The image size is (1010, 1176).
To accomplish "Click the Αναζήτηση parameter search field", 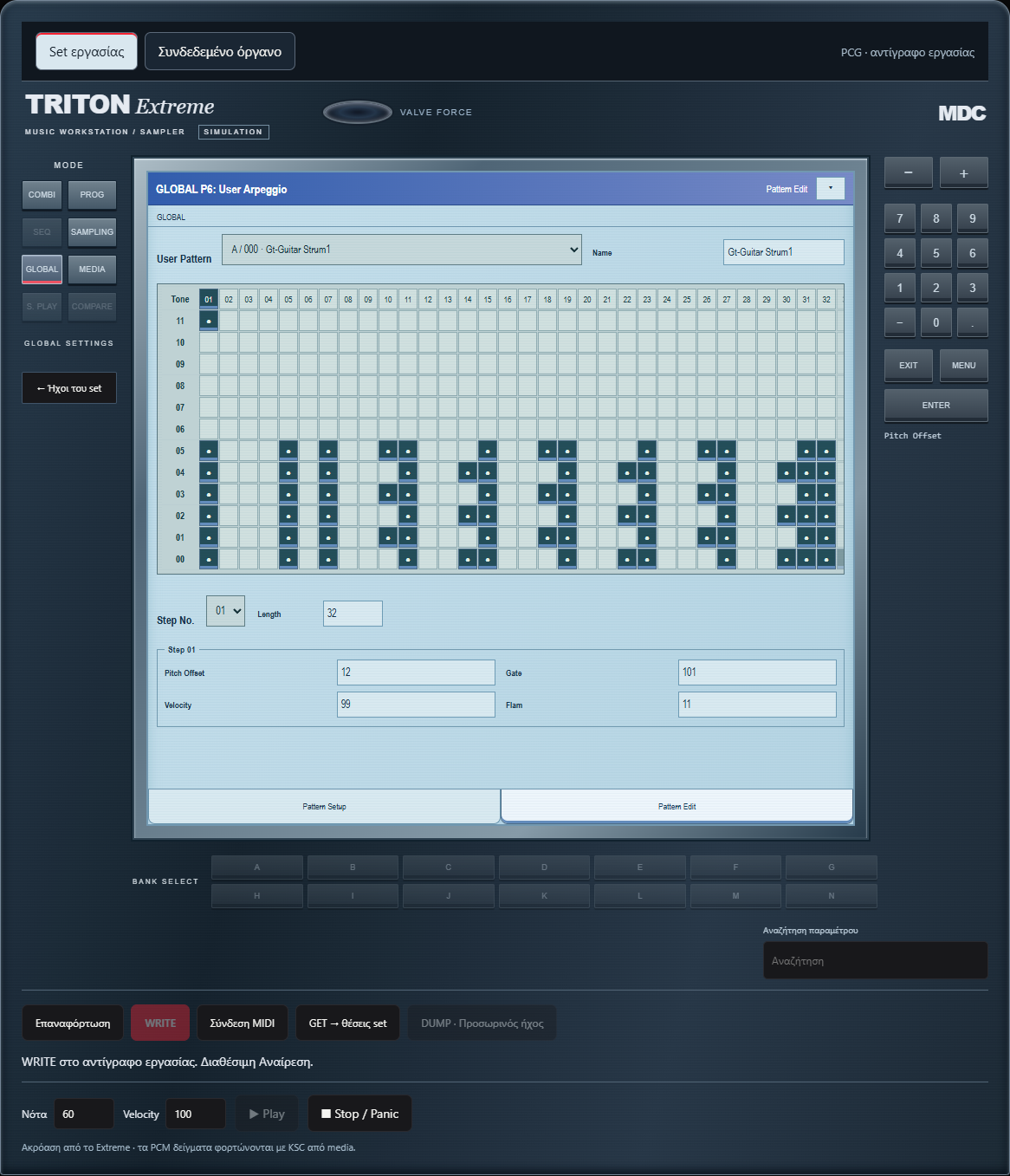I will click(875, 960).
